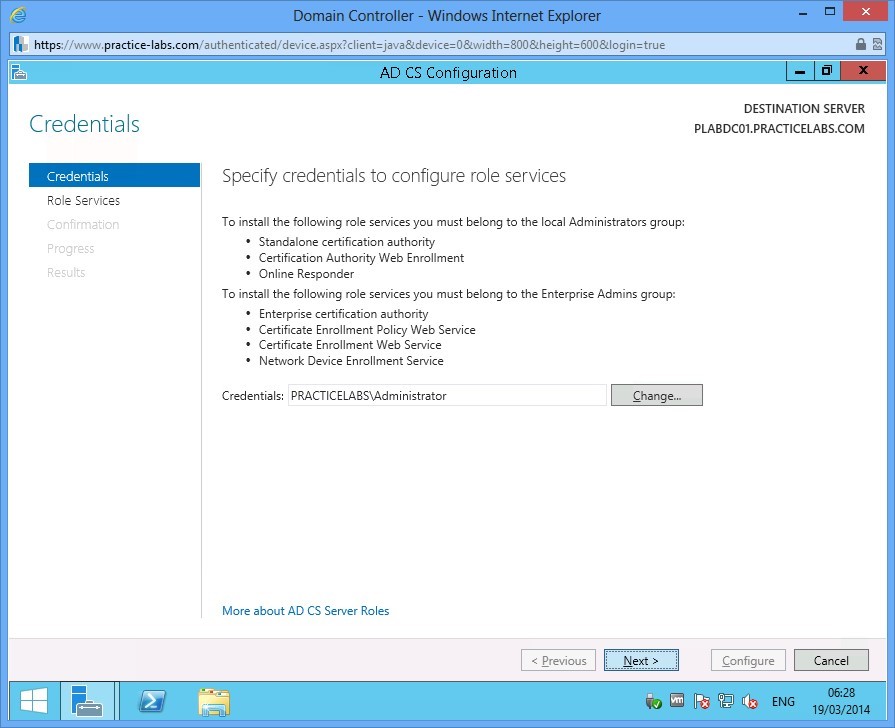Switch keyboard language via ENG indicator

click(783, 701)
